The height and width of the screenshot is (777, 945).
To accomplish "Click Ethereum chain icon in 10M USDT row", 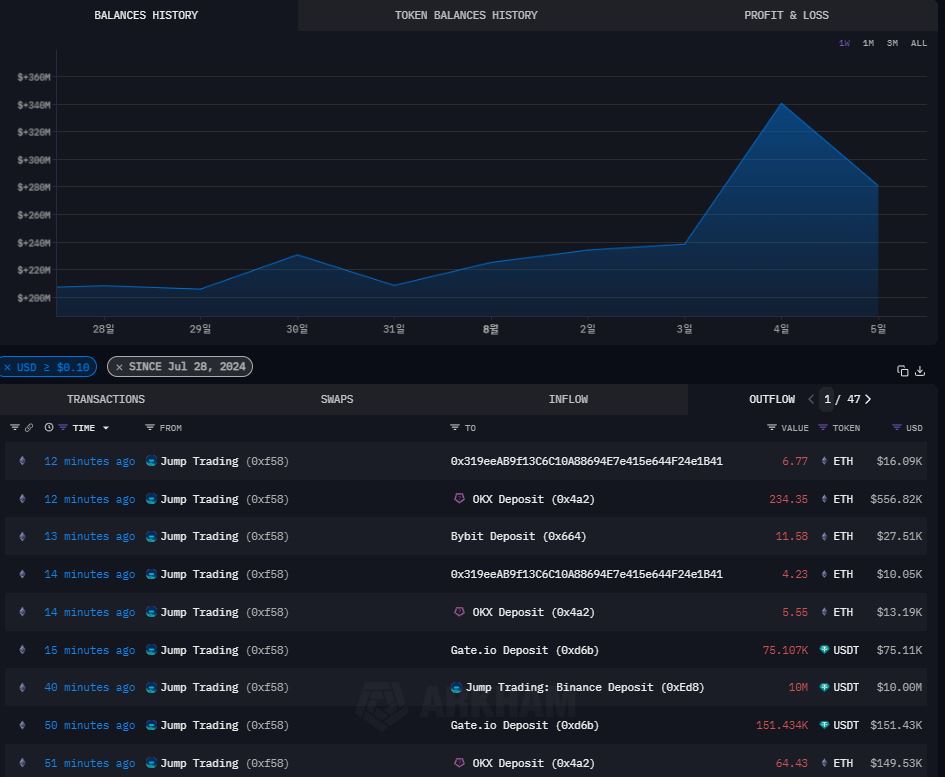I will click(x=22, y=687).
